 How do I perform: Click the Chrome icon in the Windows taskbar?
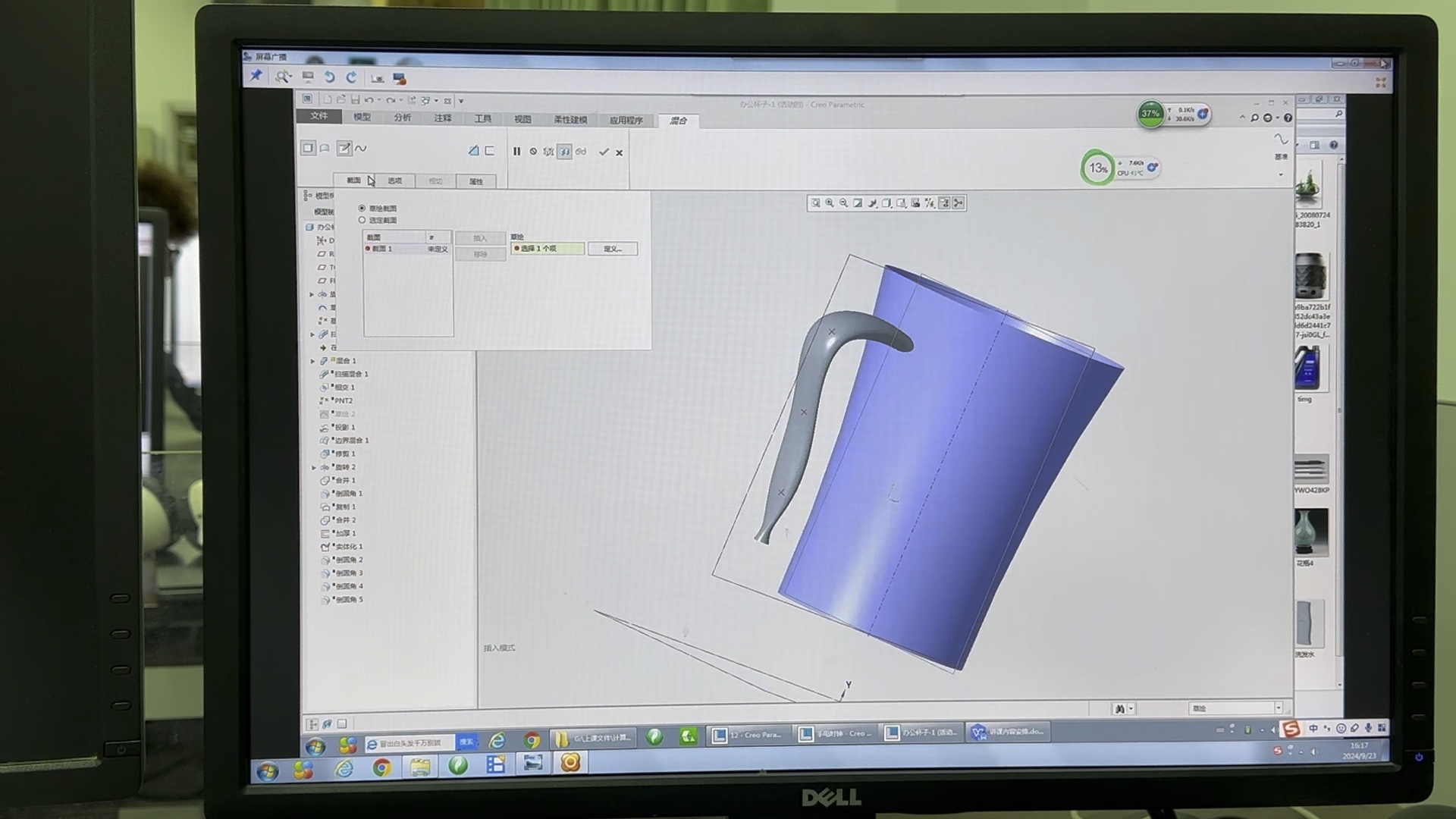[x=382, y=768]
